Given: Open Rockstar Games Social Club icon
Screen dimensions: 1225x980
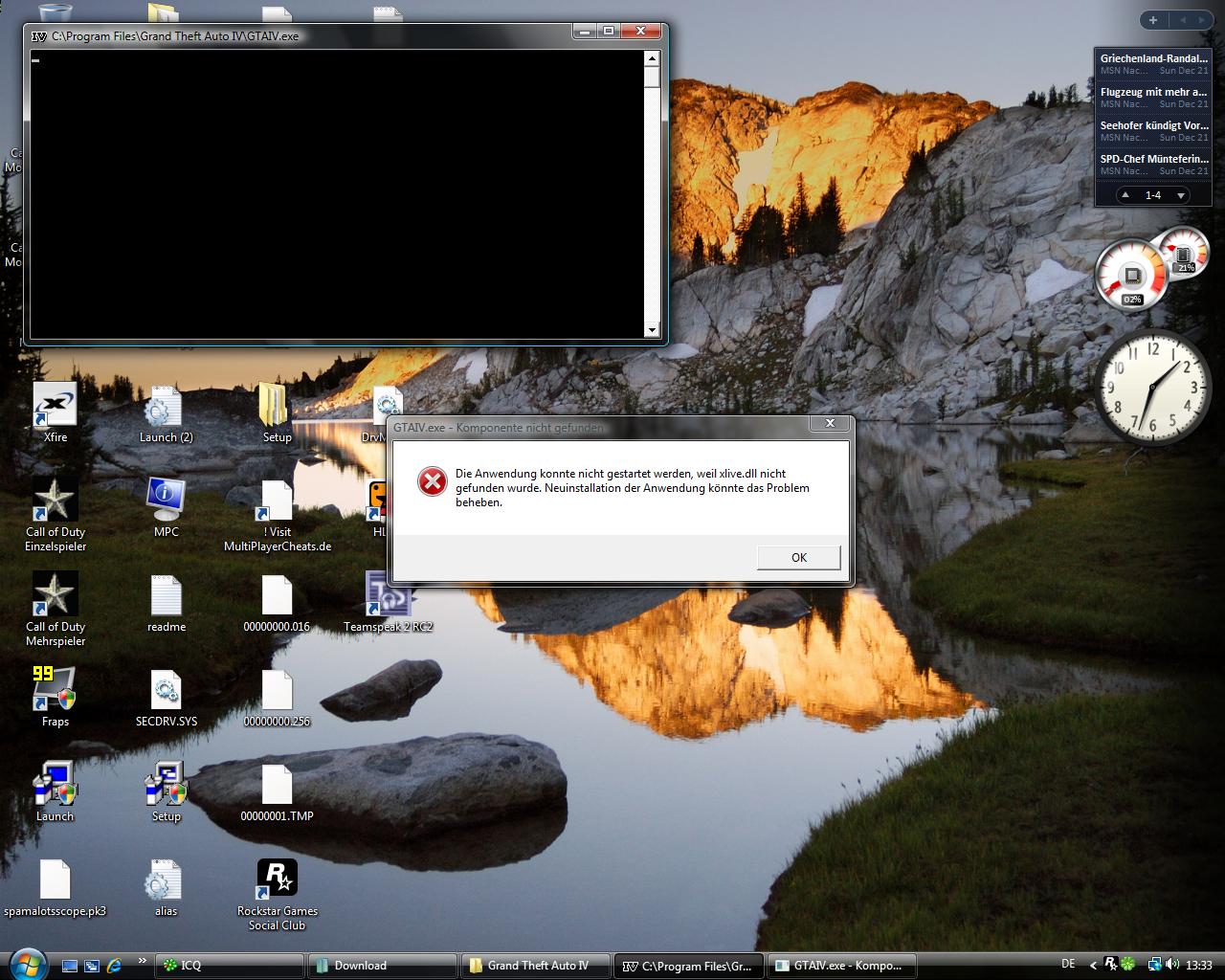Looking at the screenshot, I should pos(277,880).
